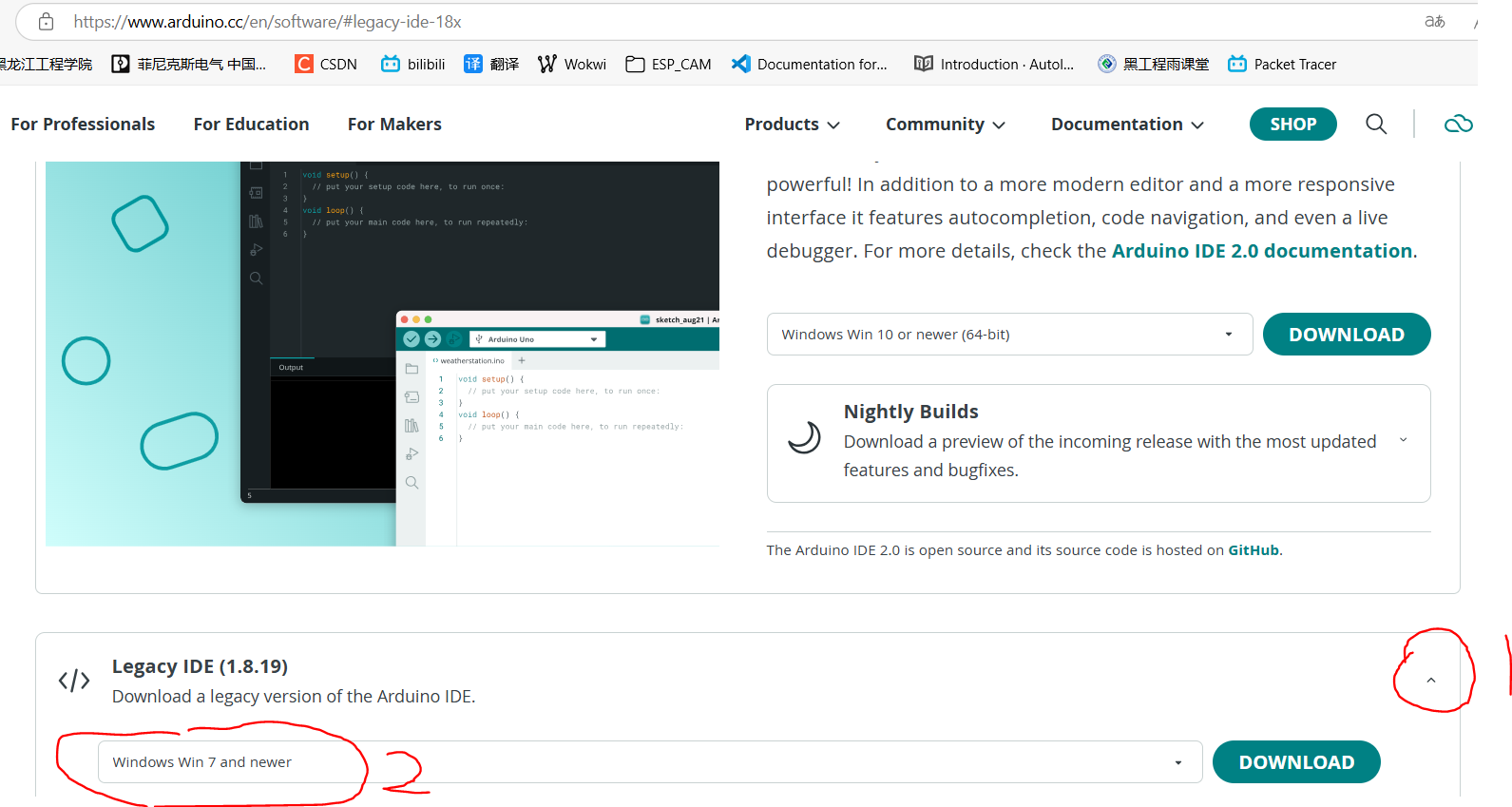Go to For Makers
Viewport: 1512px width, 807px height.
tap(394, 125)
